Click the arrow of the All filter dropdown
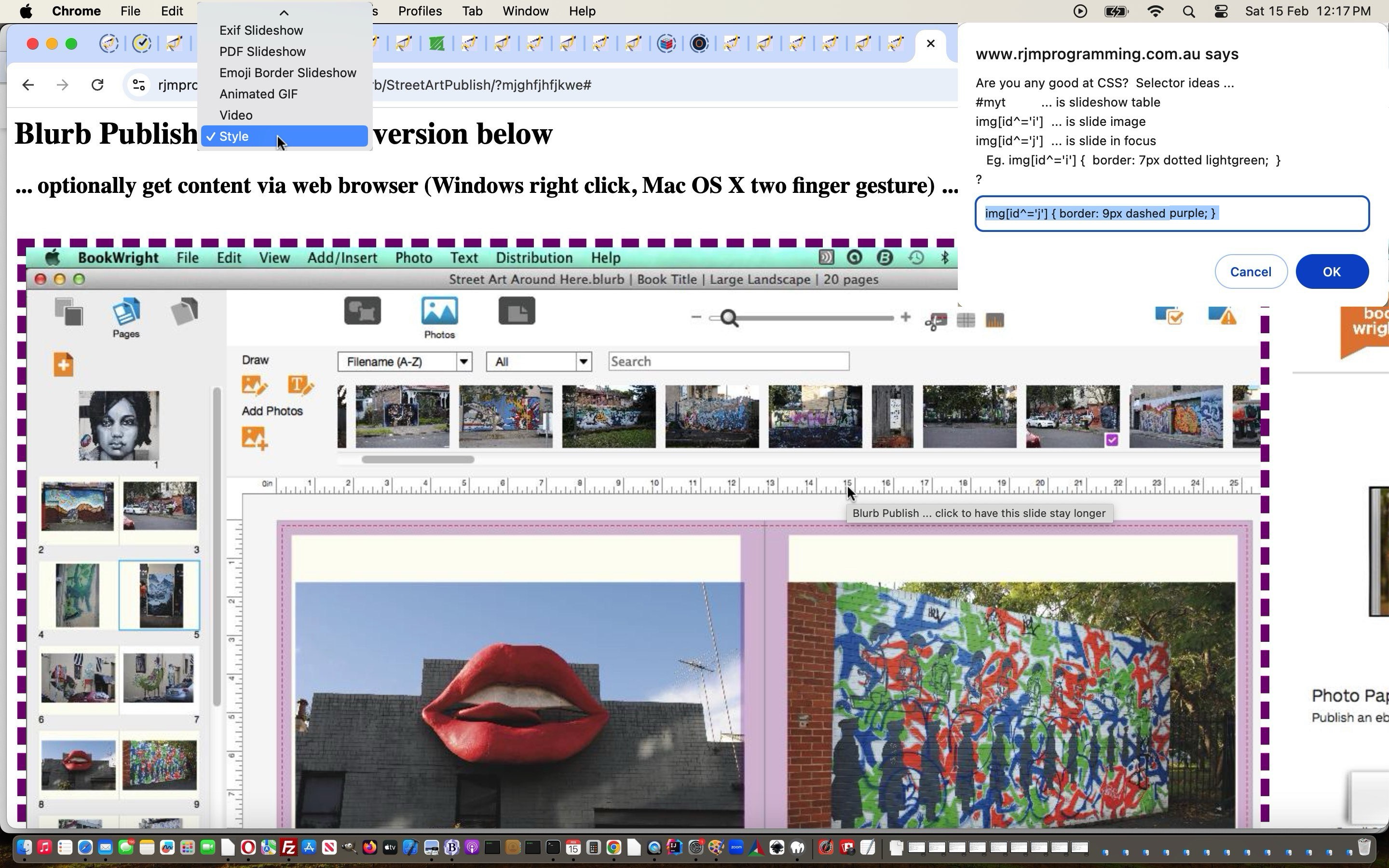The width and height of the screenshot is (1389, 868). (583, 362)
